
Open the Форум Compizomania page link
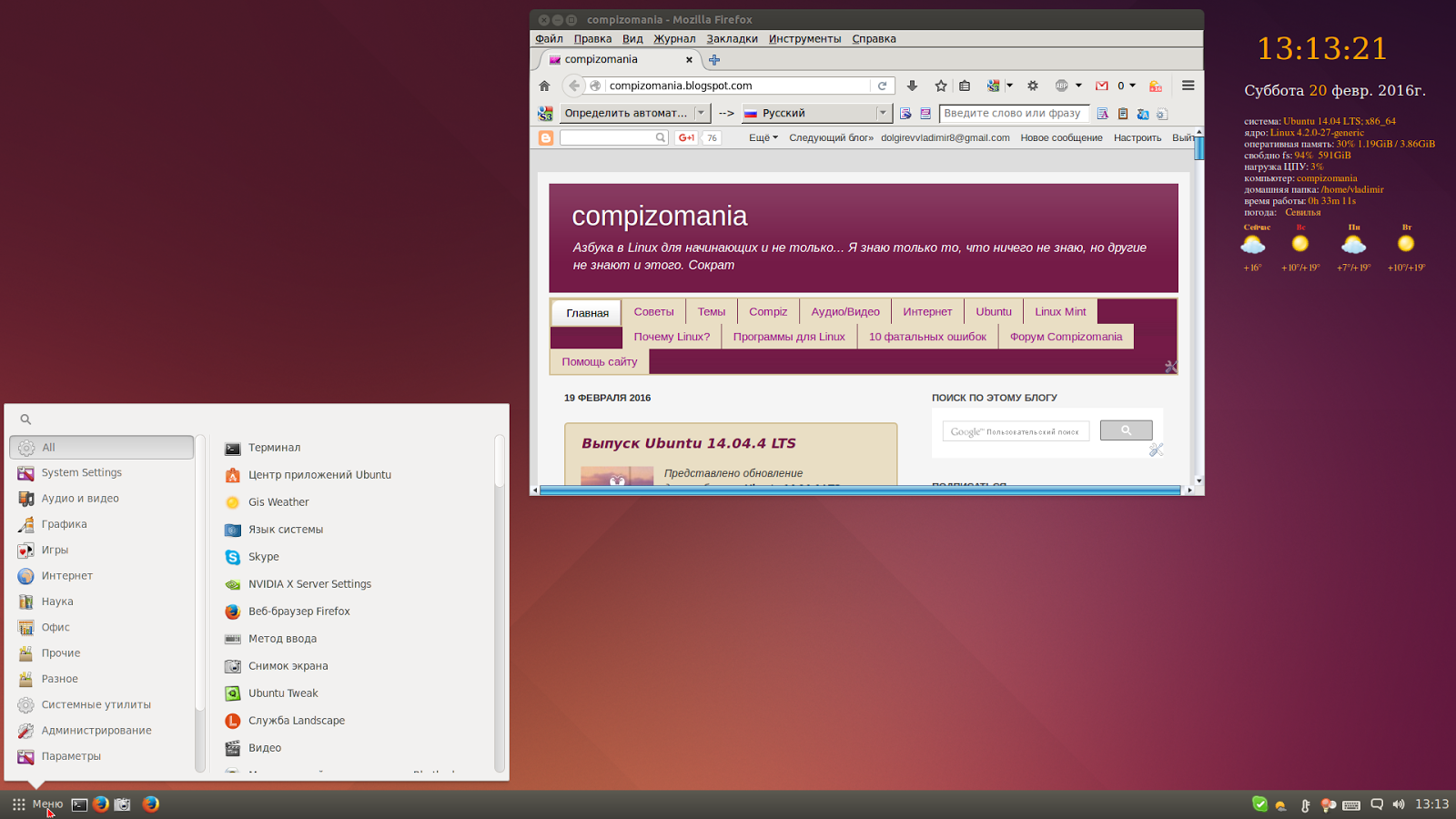(1066, 337)
